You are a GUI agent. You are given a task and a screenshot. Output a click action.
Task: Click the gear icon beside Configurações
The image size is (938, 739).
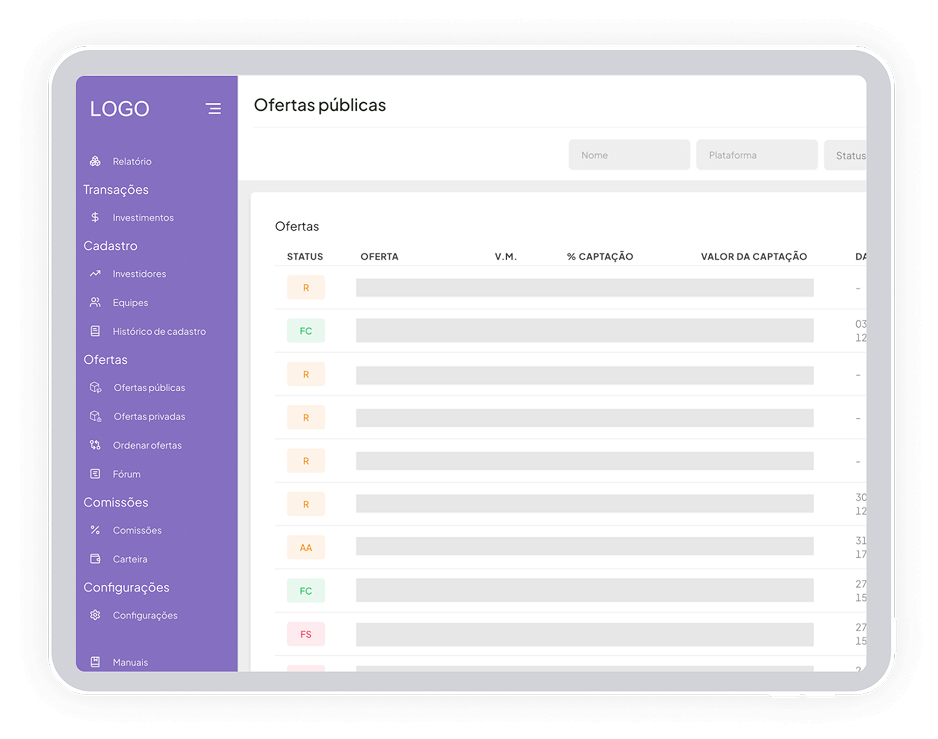[95, 615]
